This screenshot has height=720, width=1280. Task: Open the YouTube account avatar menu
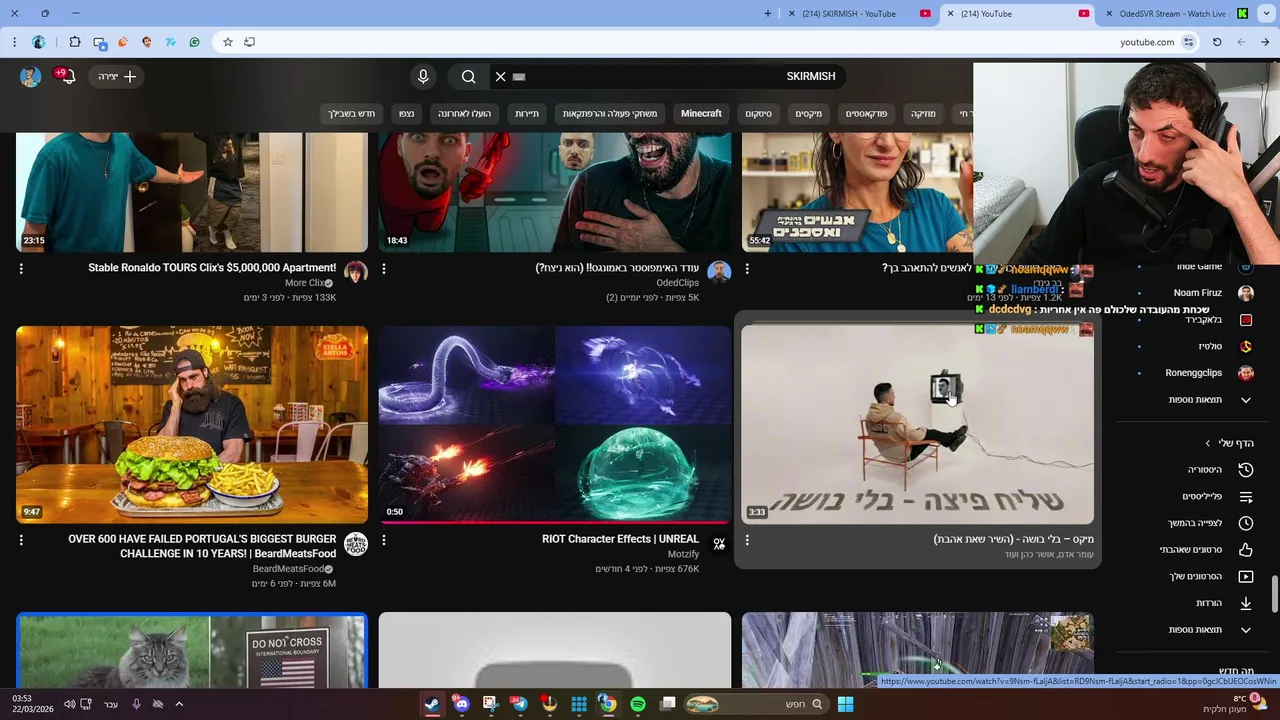[x=31, y=76]
